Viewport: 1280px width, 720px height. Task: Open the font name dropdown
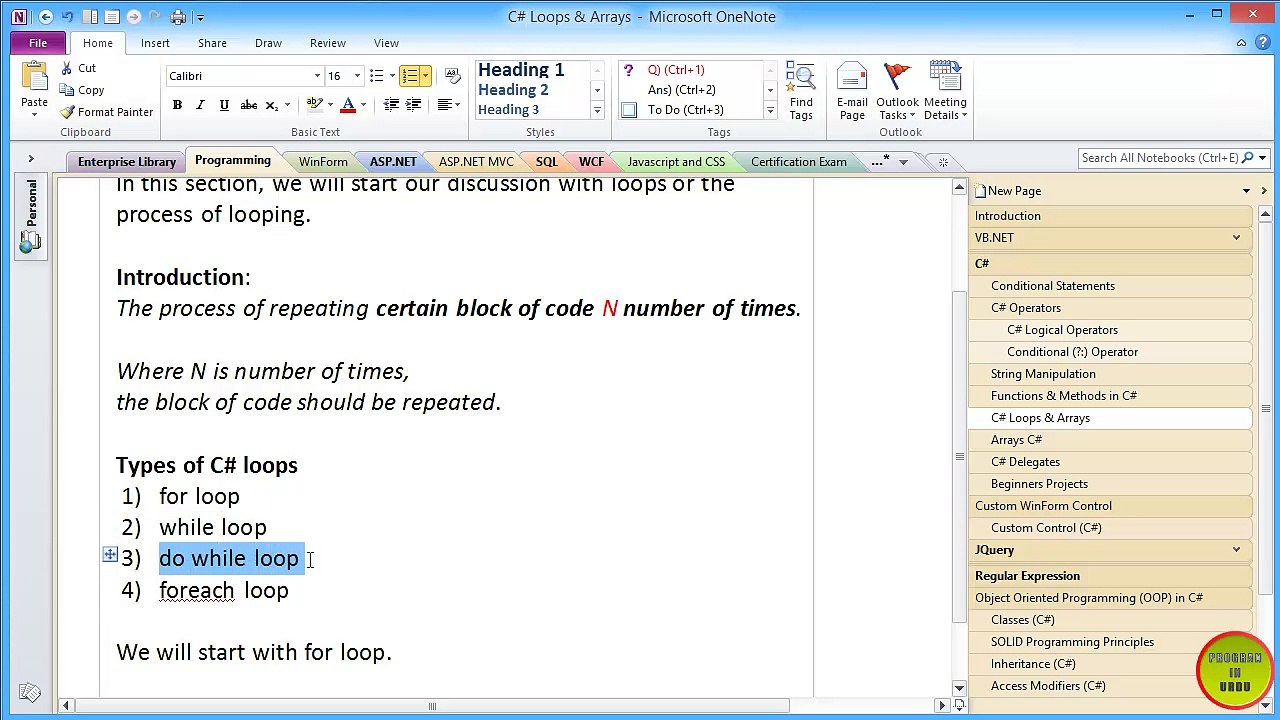pos(317,76)
